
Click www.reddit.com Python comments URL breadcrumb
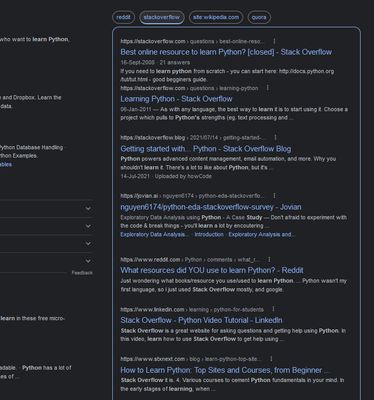coord(190,260)
